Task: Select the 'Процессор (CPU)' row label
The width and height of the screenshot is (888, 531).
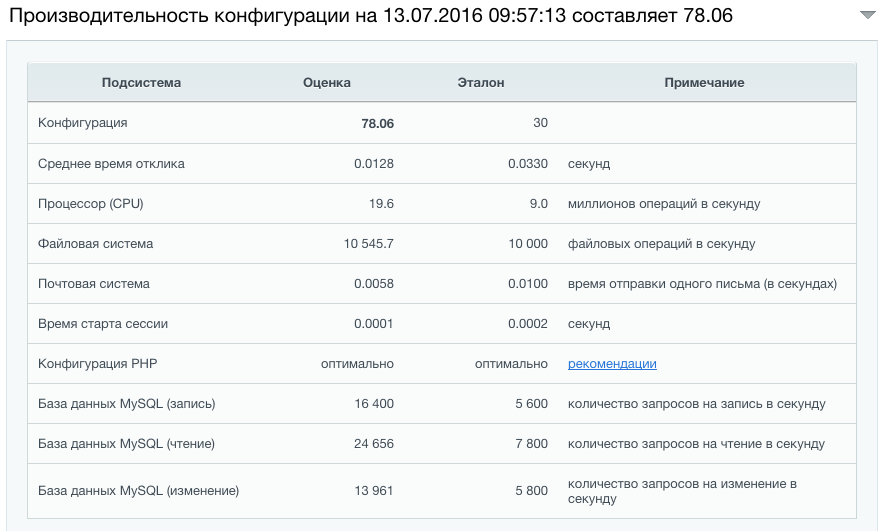Action: click(91, 204)
